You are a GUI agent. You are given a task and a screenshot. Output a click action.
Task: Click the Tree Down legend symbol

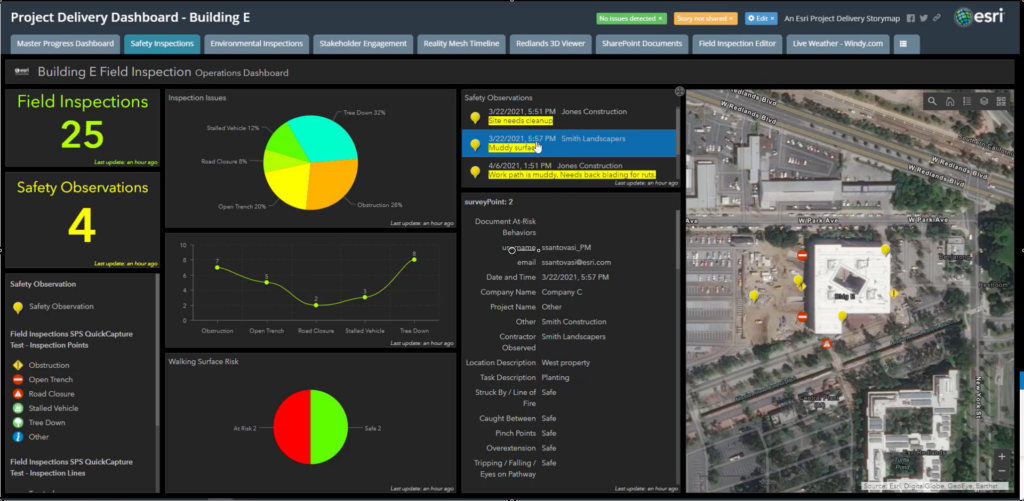18,423
